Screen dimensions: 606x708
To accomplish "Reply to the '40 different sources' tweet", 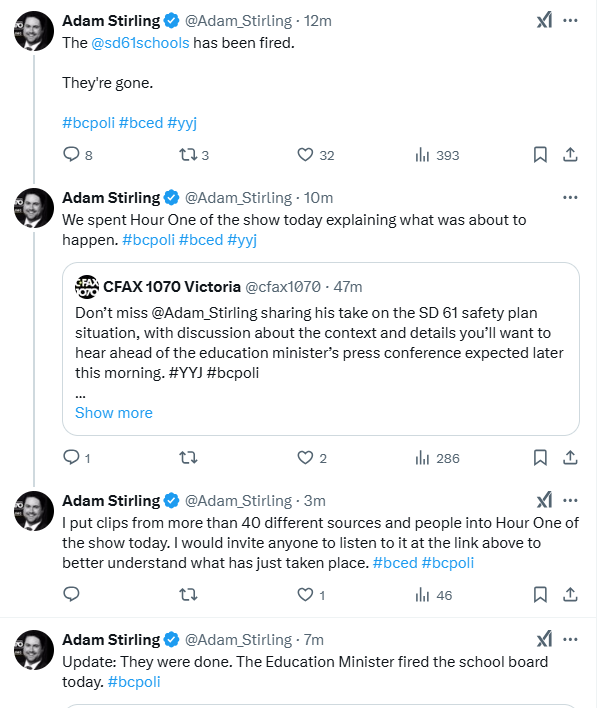I will pos(71,594).
